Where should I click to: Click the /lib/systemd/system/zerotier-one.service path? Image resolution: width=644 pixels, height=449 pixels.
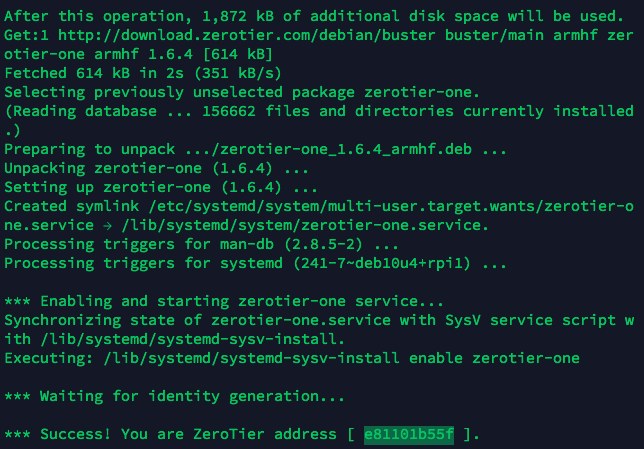tap(305, 226)
